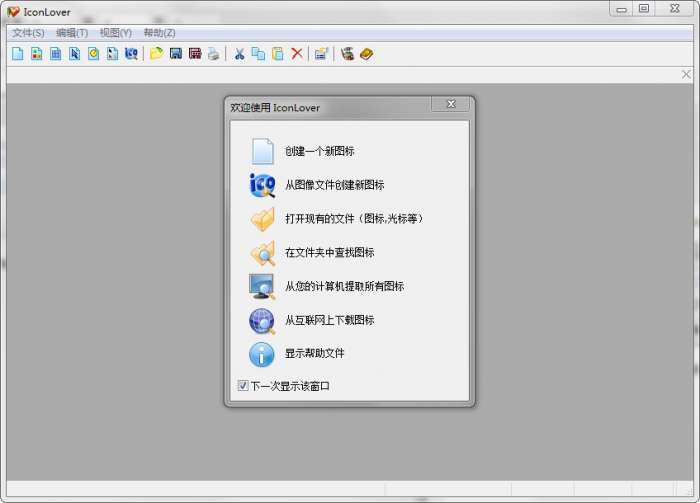Screen dimensions: 700x503
Task: Open the 文件(S) menu
Action: (28, 33)
